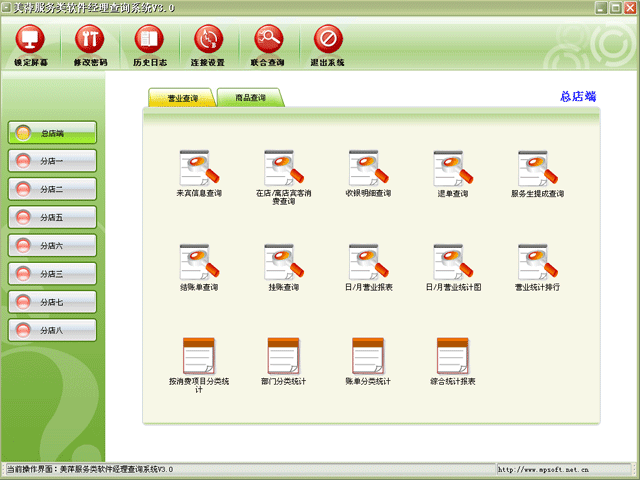Open 连接设置 connection settings

(208, 42)
